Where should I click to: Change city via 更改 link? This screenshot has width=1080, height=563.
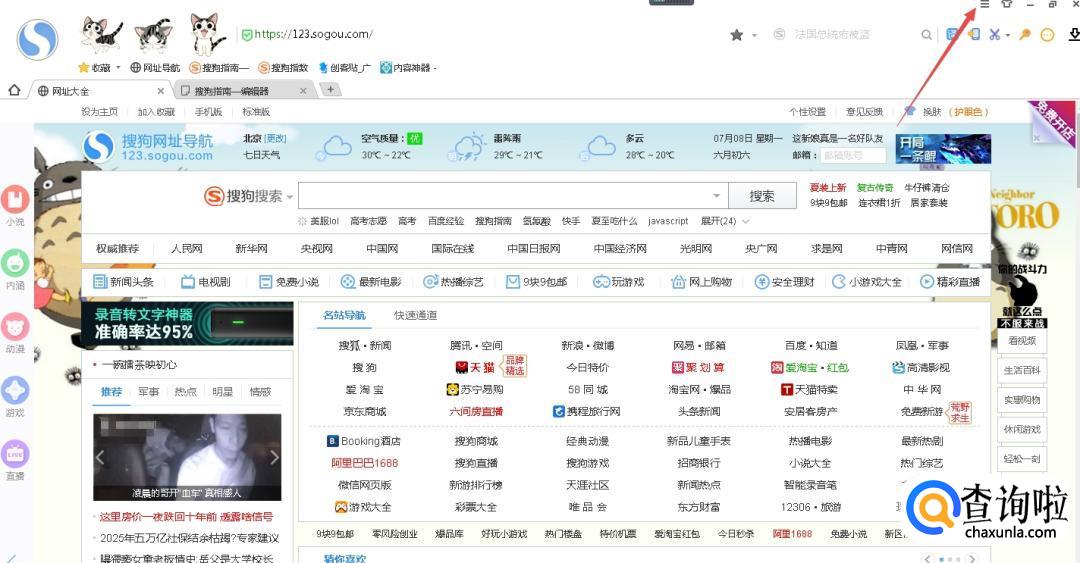tap(276, 139)
